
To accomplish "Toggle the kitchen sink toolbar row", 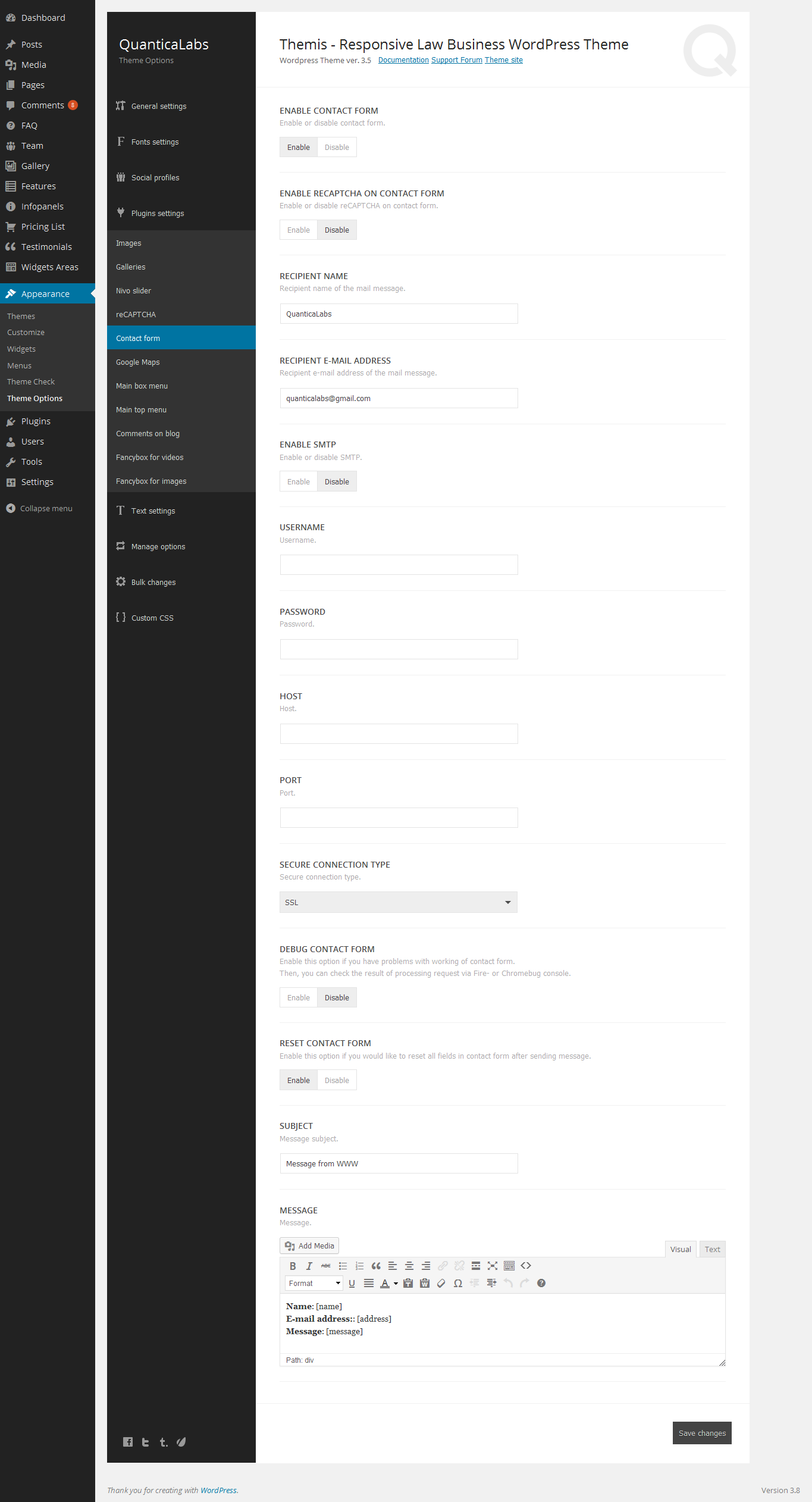I will tap(509, 1266).
